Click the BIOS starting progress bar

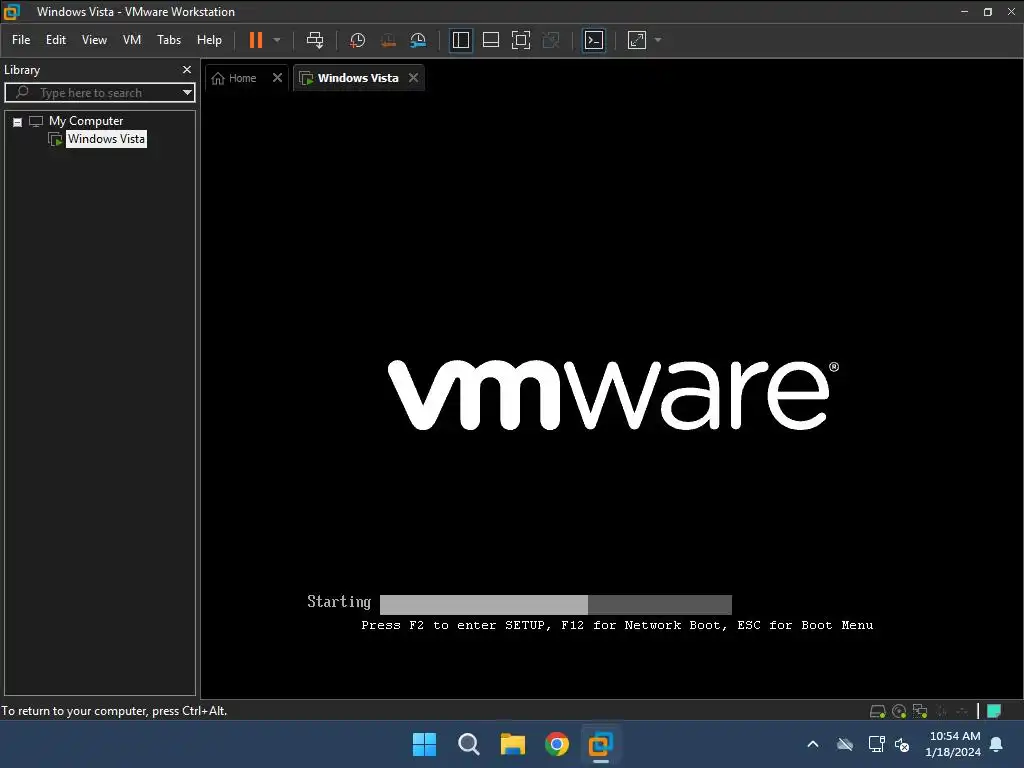[x=556, y=604]
